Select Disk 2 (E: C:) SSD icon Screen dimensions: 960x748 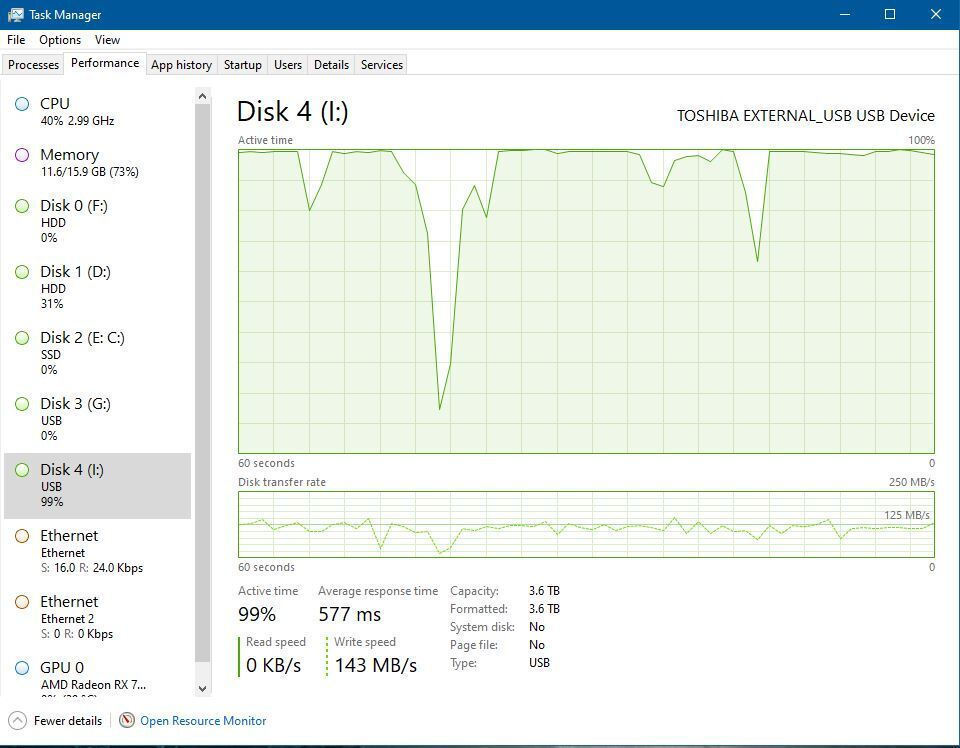[22, 338]
